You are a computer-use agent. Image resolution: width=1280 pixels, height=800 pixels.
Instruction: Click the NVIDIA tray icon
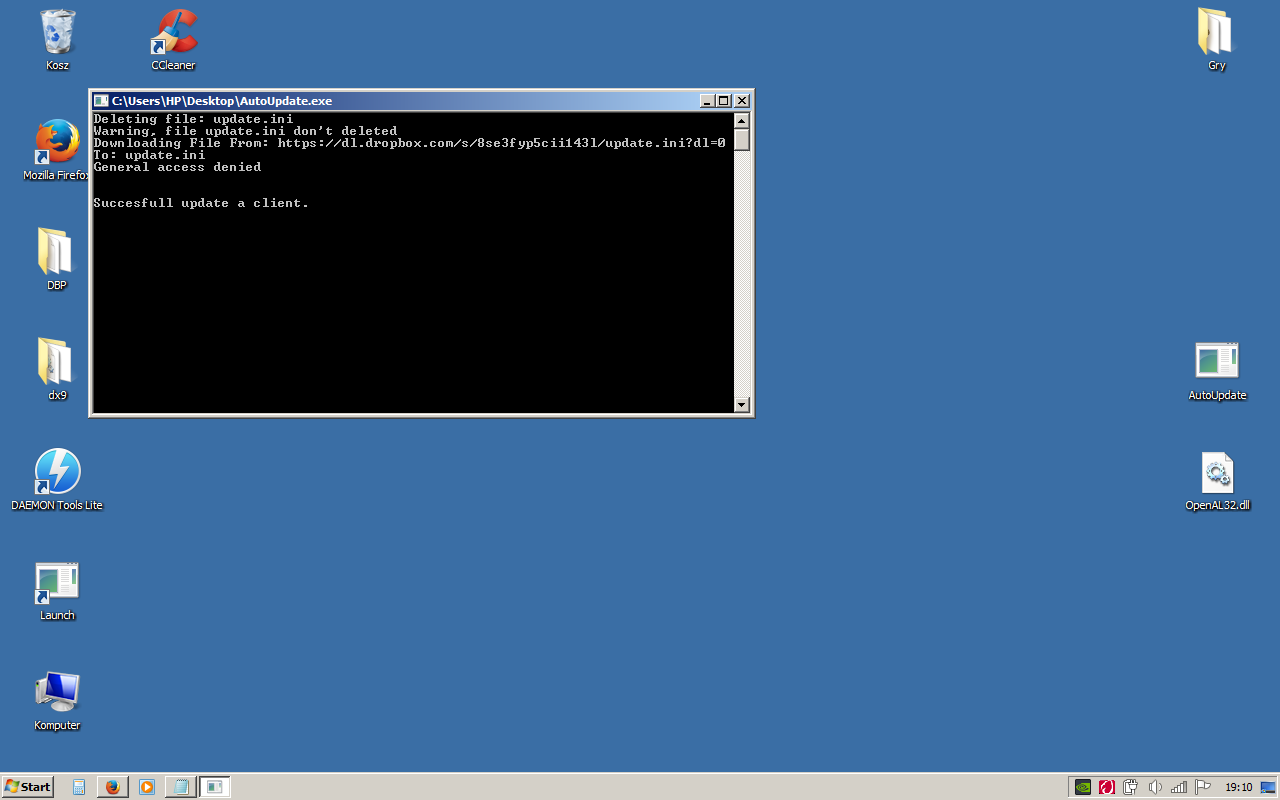(x=1082, y=787)
